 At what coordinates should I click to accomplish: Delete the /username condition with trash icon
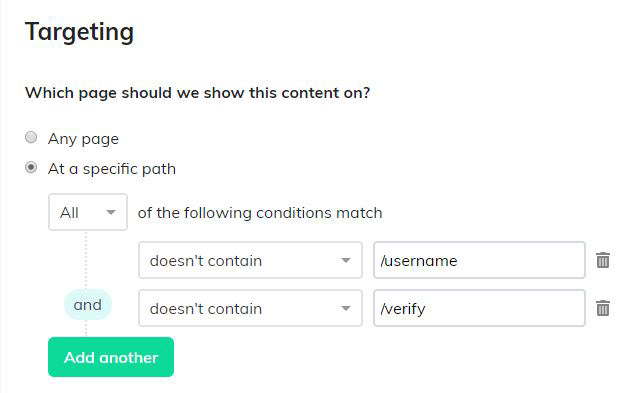pyautogui.click(x=603, y=260)
